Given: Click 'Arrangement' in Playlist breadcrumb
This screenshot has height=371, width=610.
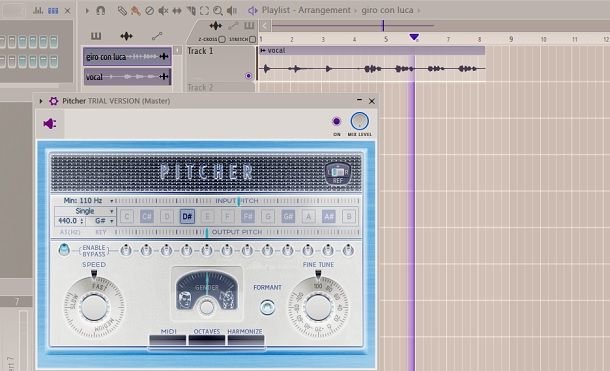Looking at the screenshot, I should pos(324,10).
